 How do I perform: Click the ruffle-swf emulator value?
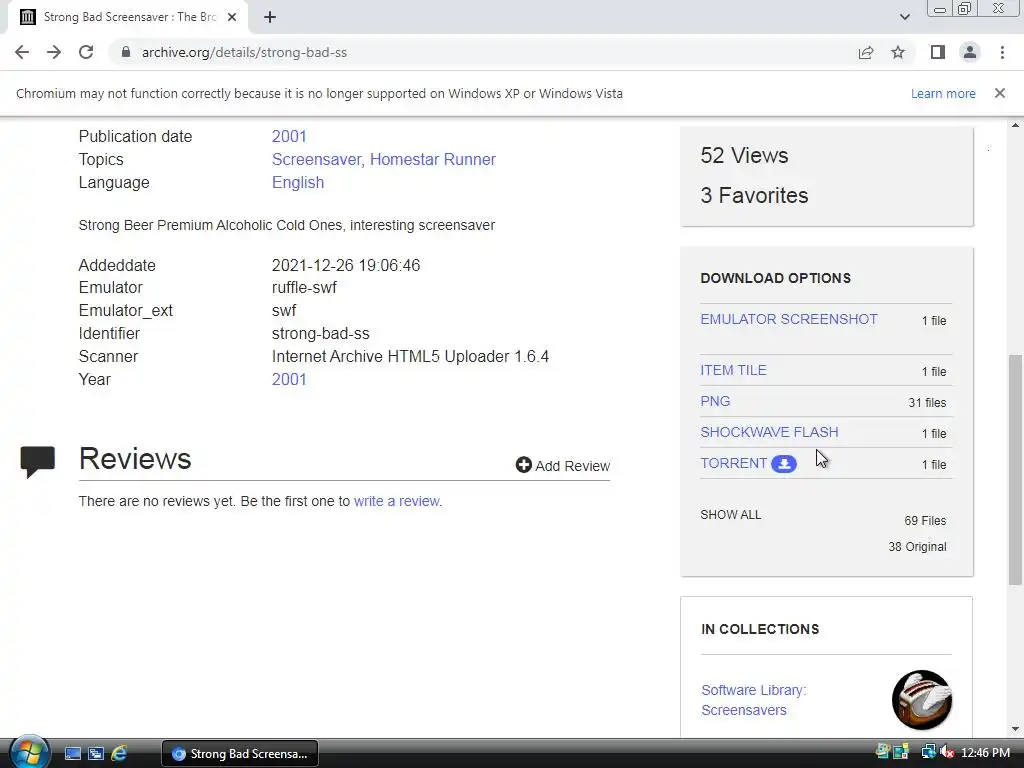click(x=304, y=287)
